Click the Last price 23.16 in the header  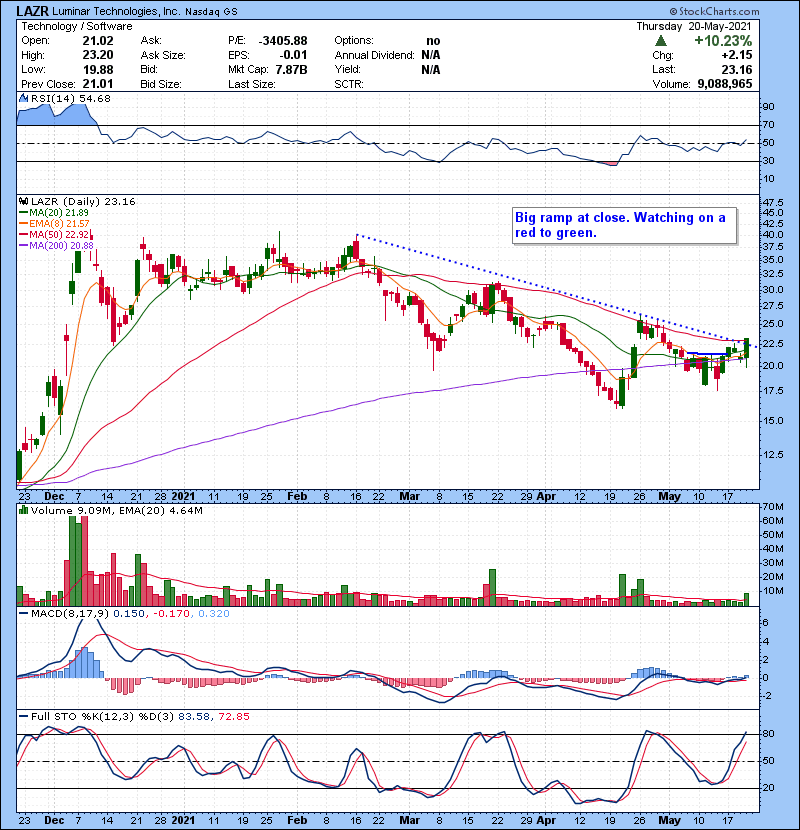click(x=737, y=69)
